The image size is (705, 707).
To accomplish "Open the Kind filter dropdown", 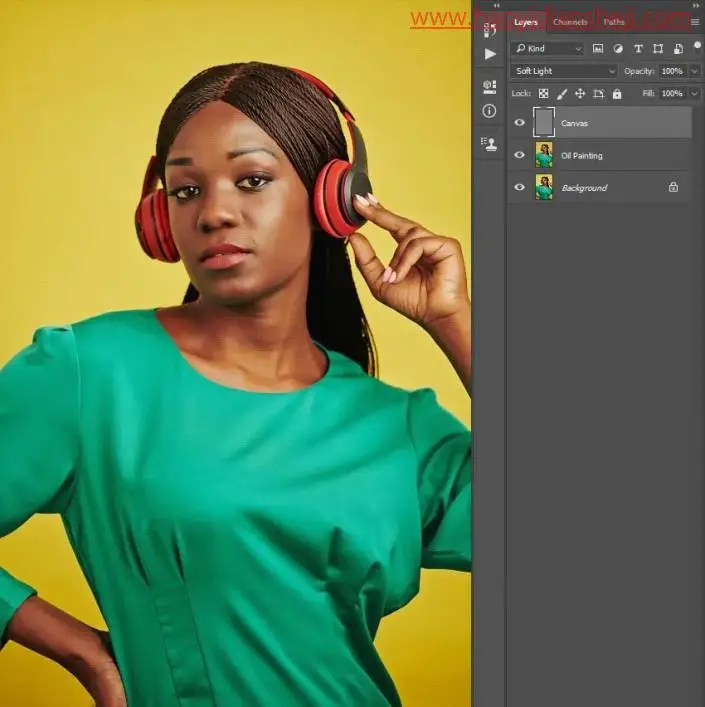I will pos(547,49).
